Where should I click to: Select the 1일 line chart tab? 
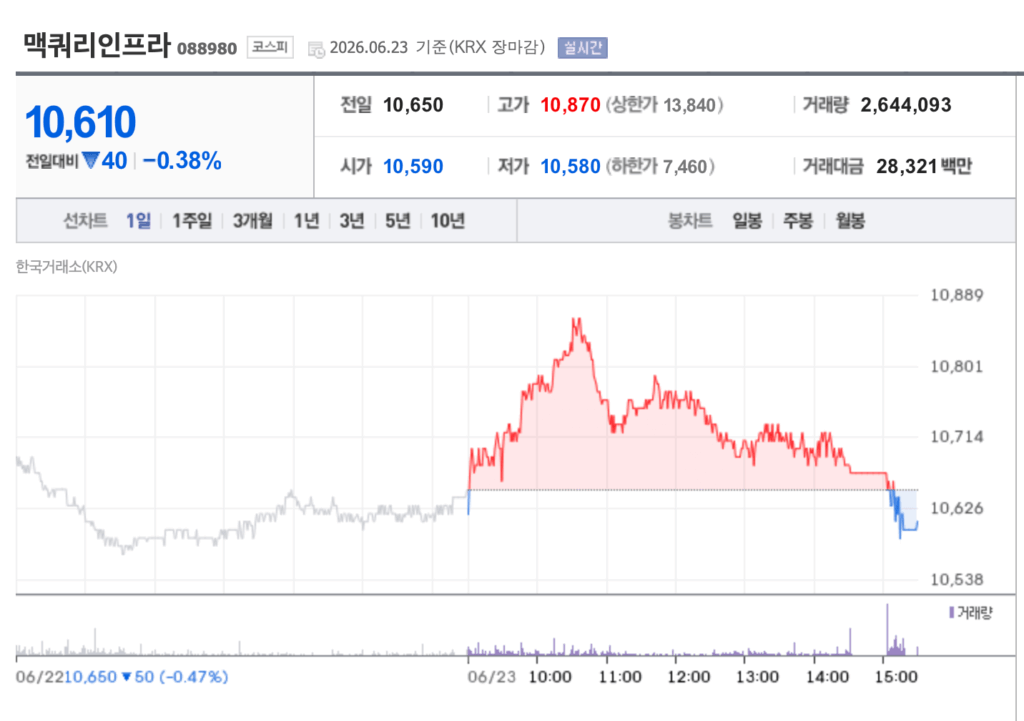click(138, 221)
